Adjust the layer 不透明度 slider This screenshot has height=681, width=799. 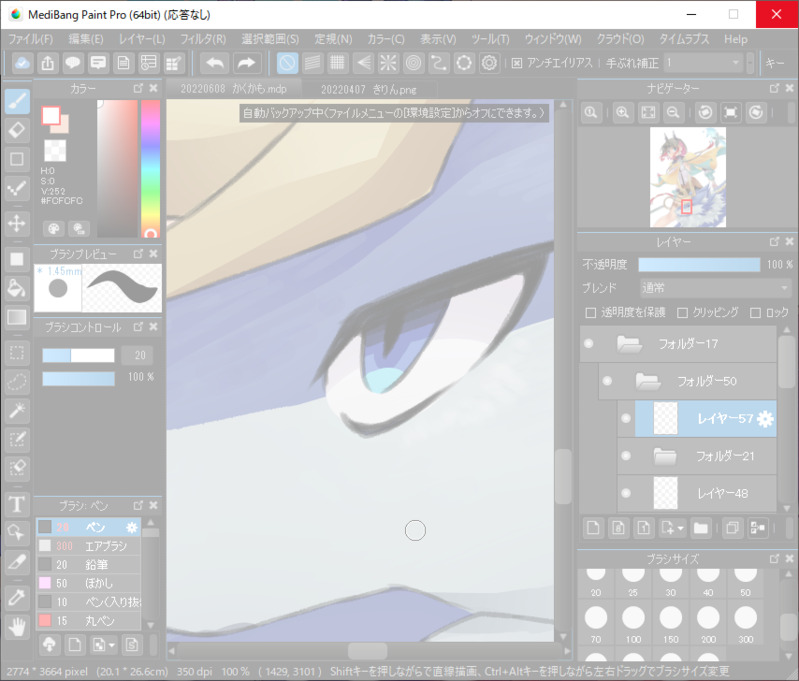point(699,265)
